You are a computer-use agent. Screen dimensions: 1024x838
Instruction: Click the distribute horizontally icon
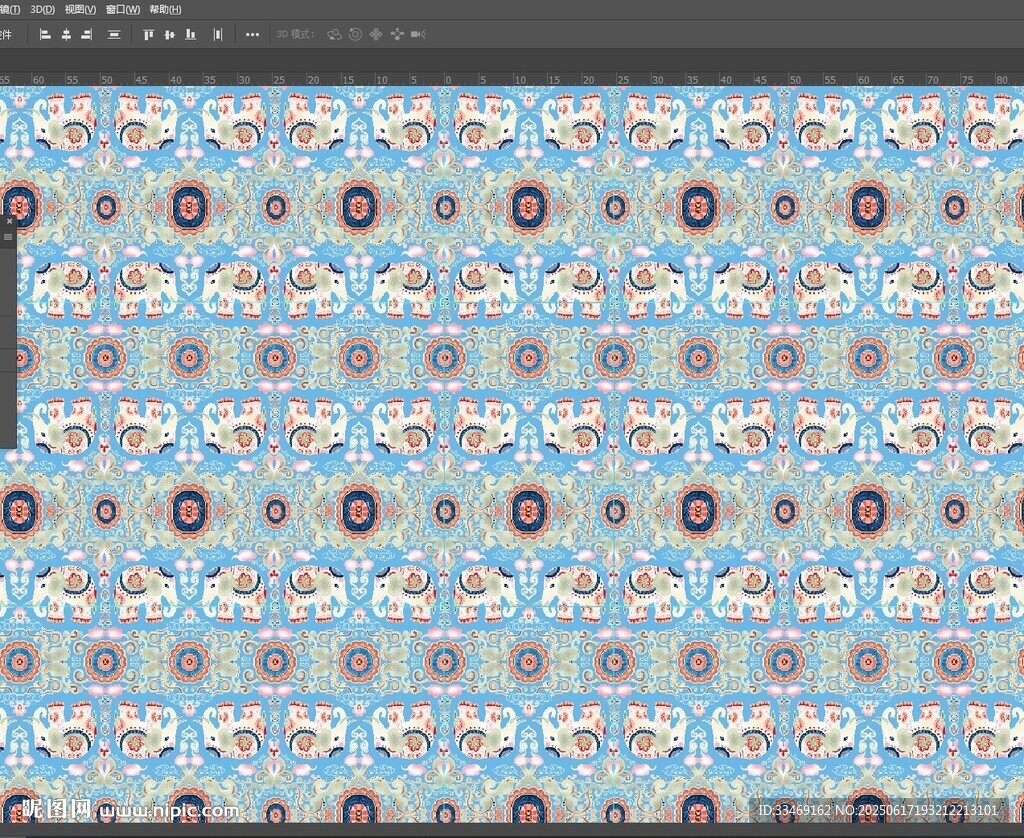coord(218,34)
